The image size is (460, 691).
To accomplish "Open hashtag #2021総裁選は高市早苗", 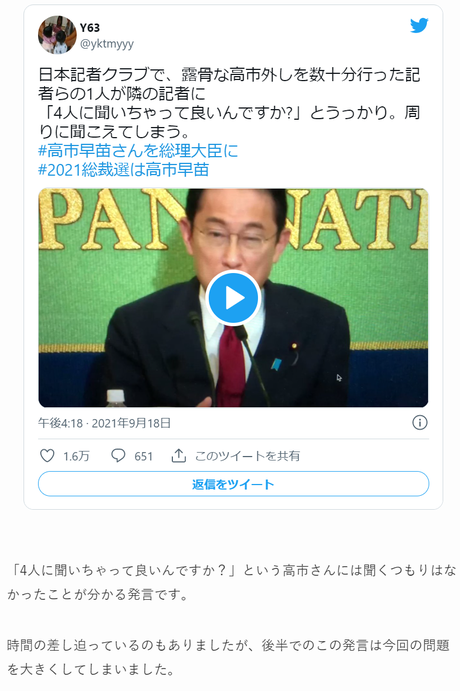I will point(123,170).
